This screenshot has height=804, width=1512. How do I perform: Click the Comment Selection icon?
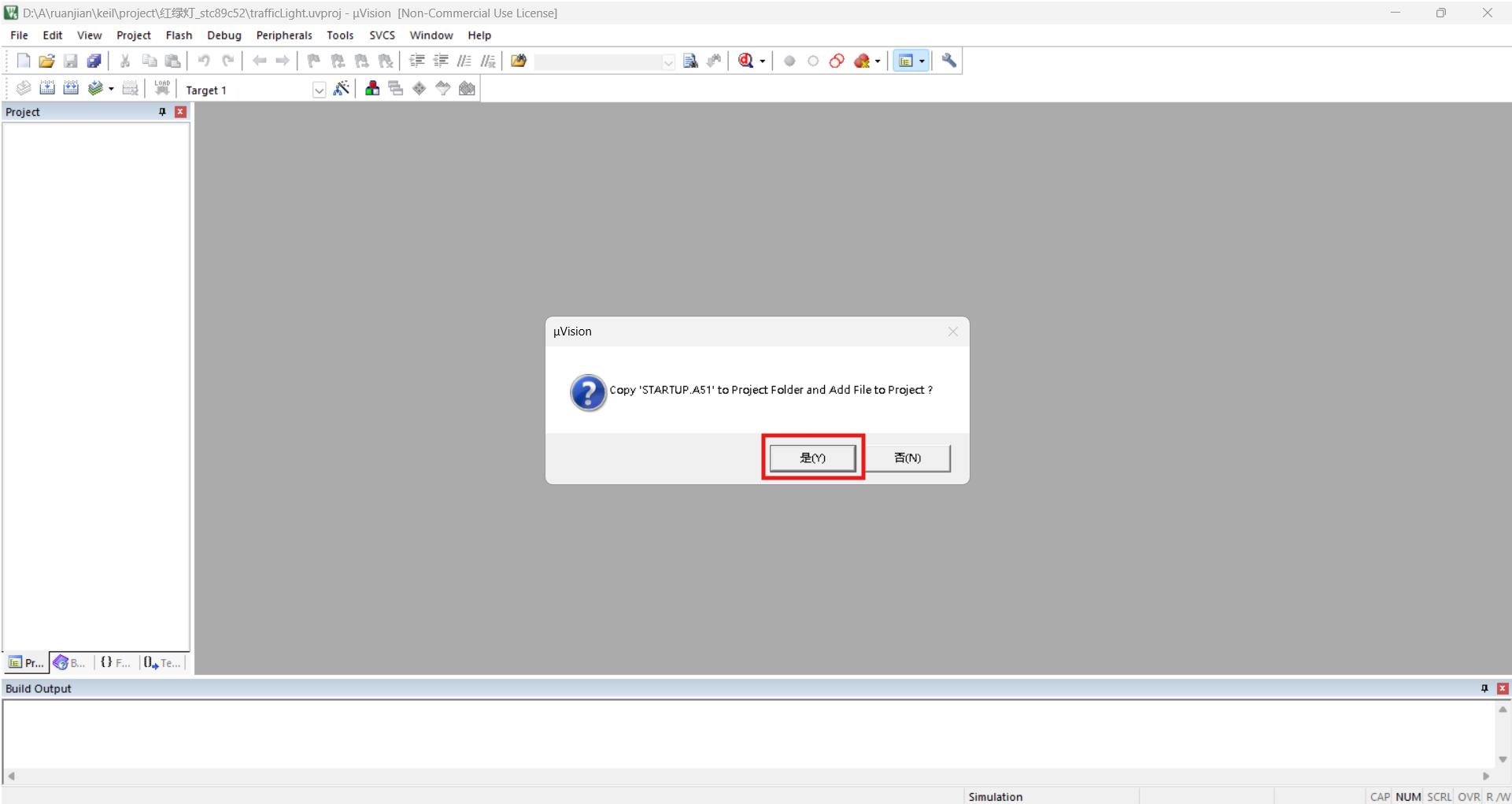pos(464,61)
